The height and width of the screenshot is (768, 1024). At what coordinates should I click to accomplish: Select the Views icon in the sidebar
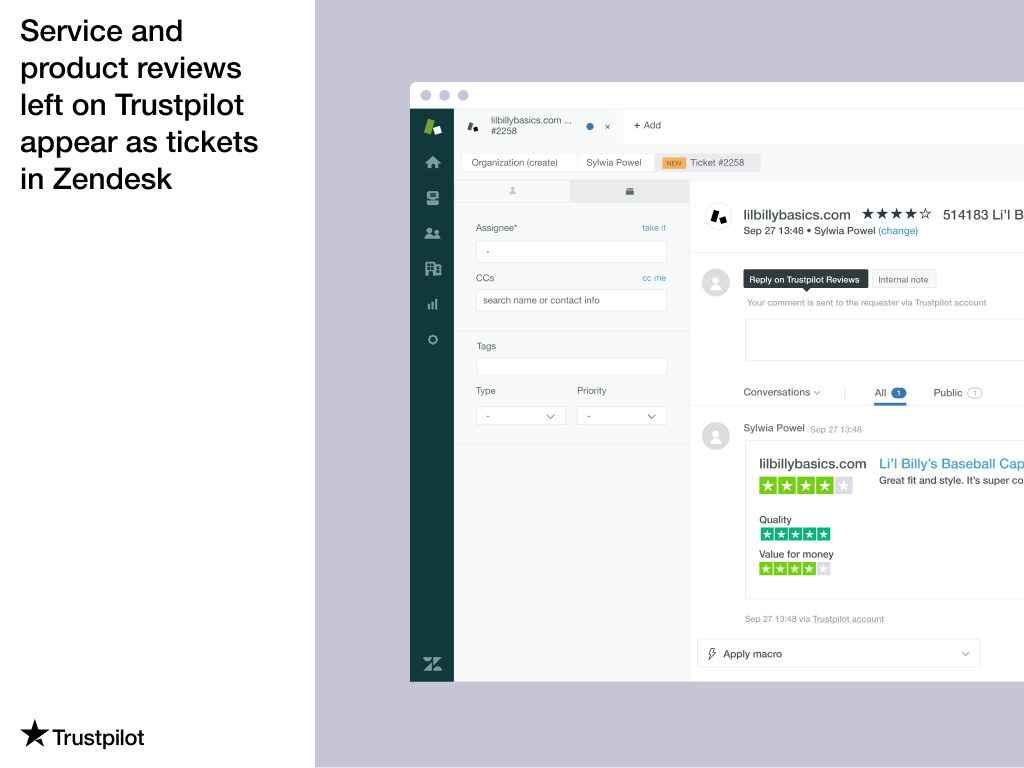click(432, 197)
